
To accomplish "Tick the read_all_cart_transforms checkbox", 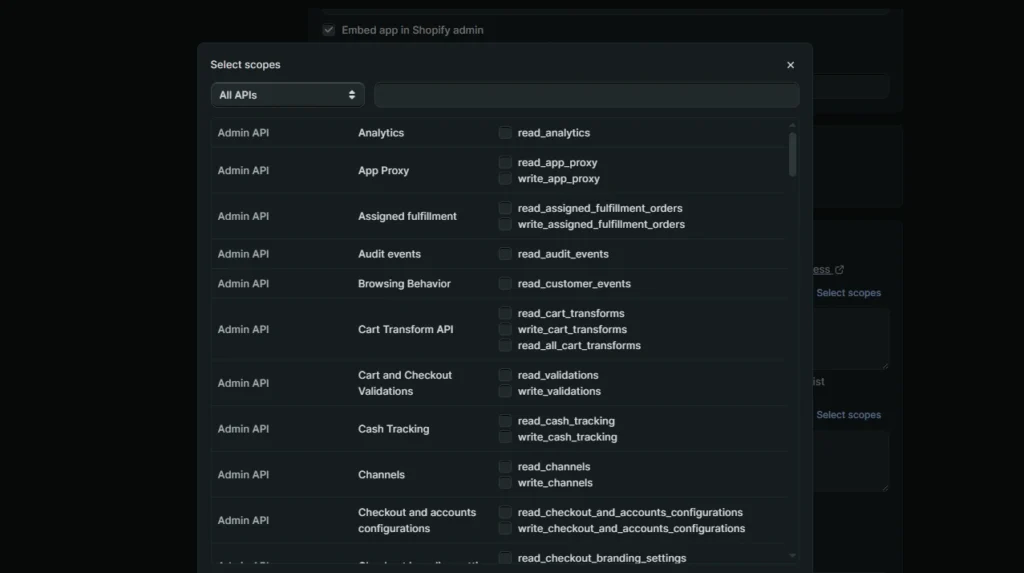I will pos(505,345).
